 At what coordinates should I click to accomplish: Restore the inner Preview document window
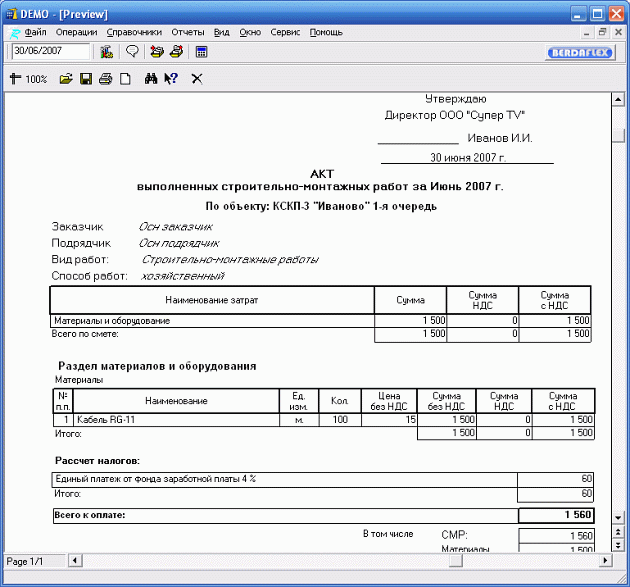tap(602, 32)
